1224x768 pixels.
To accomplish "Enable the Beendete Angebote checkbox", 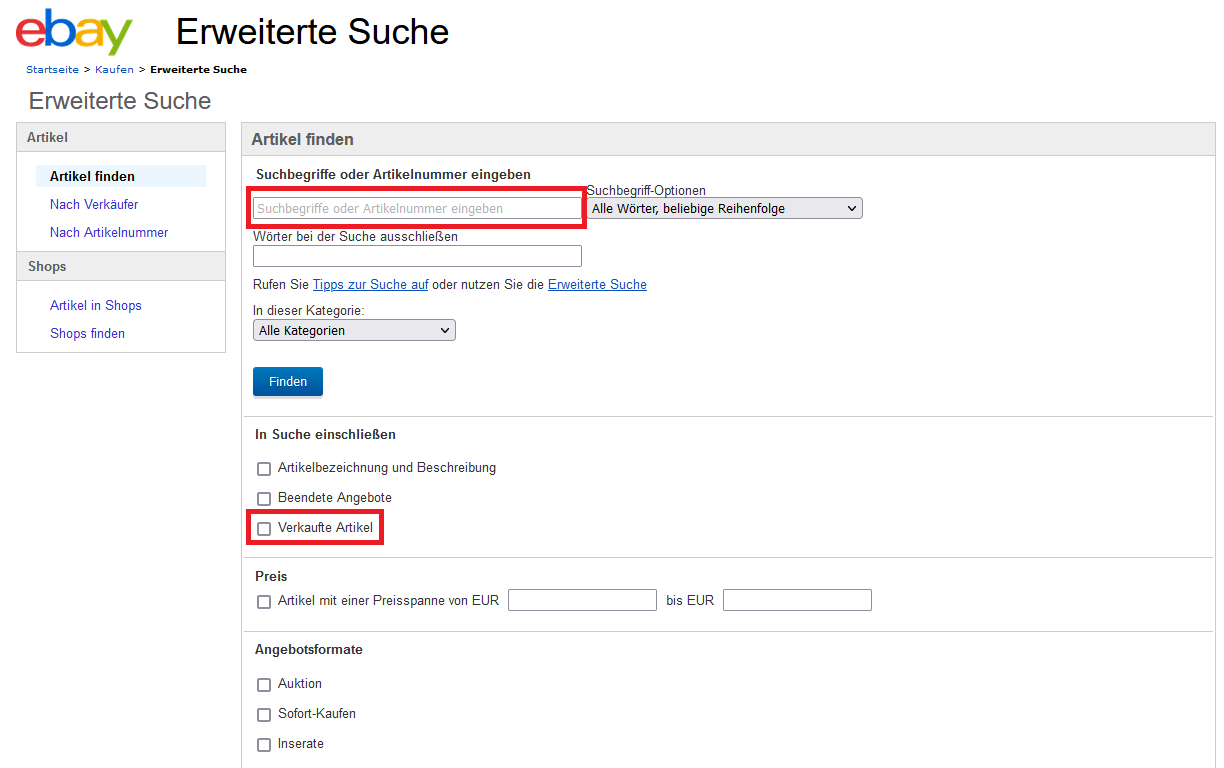I will click(x=264, y=498).
